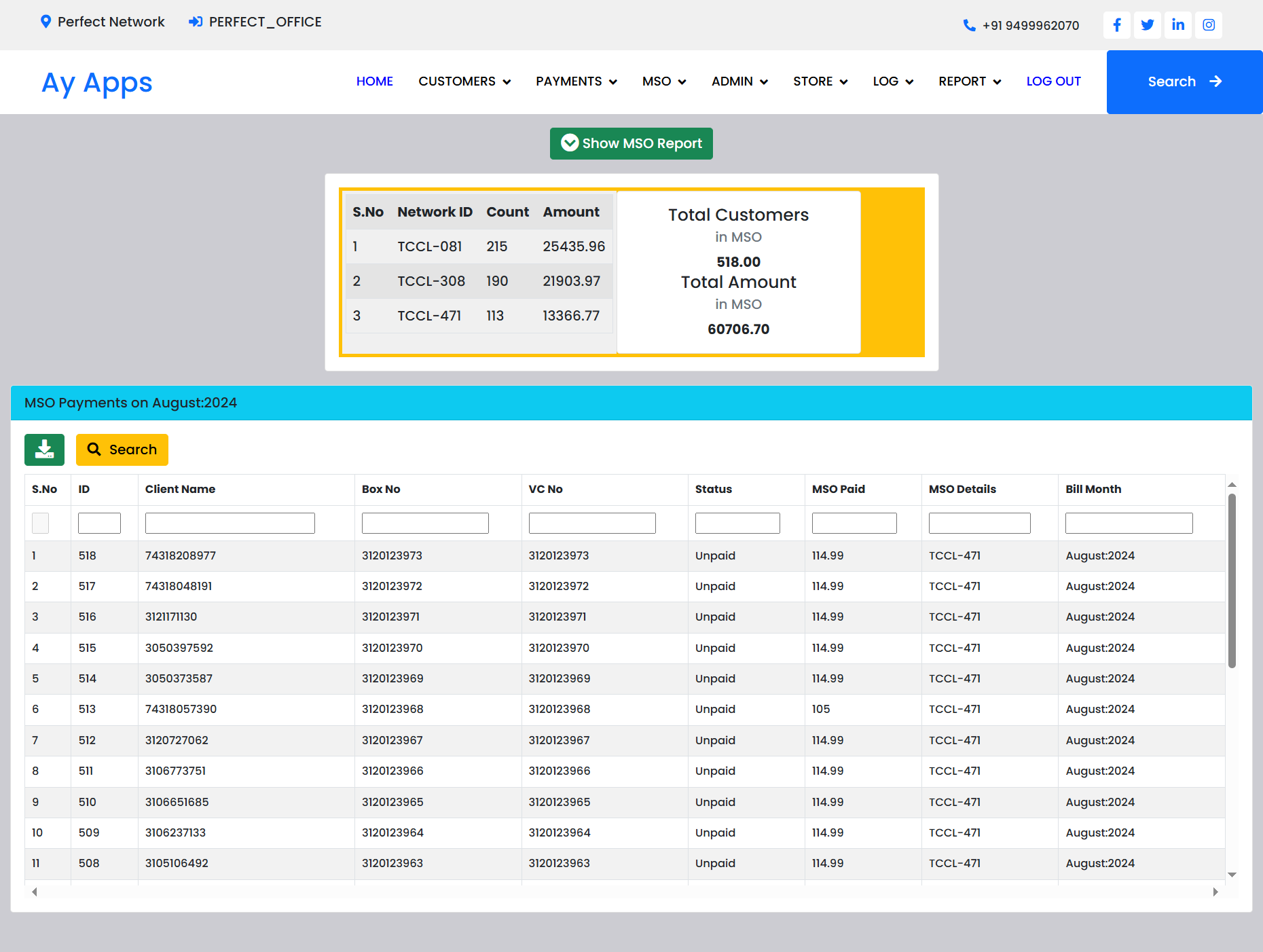Click the Client Name filter input field

pyautogui.click(x=230, y=523)
